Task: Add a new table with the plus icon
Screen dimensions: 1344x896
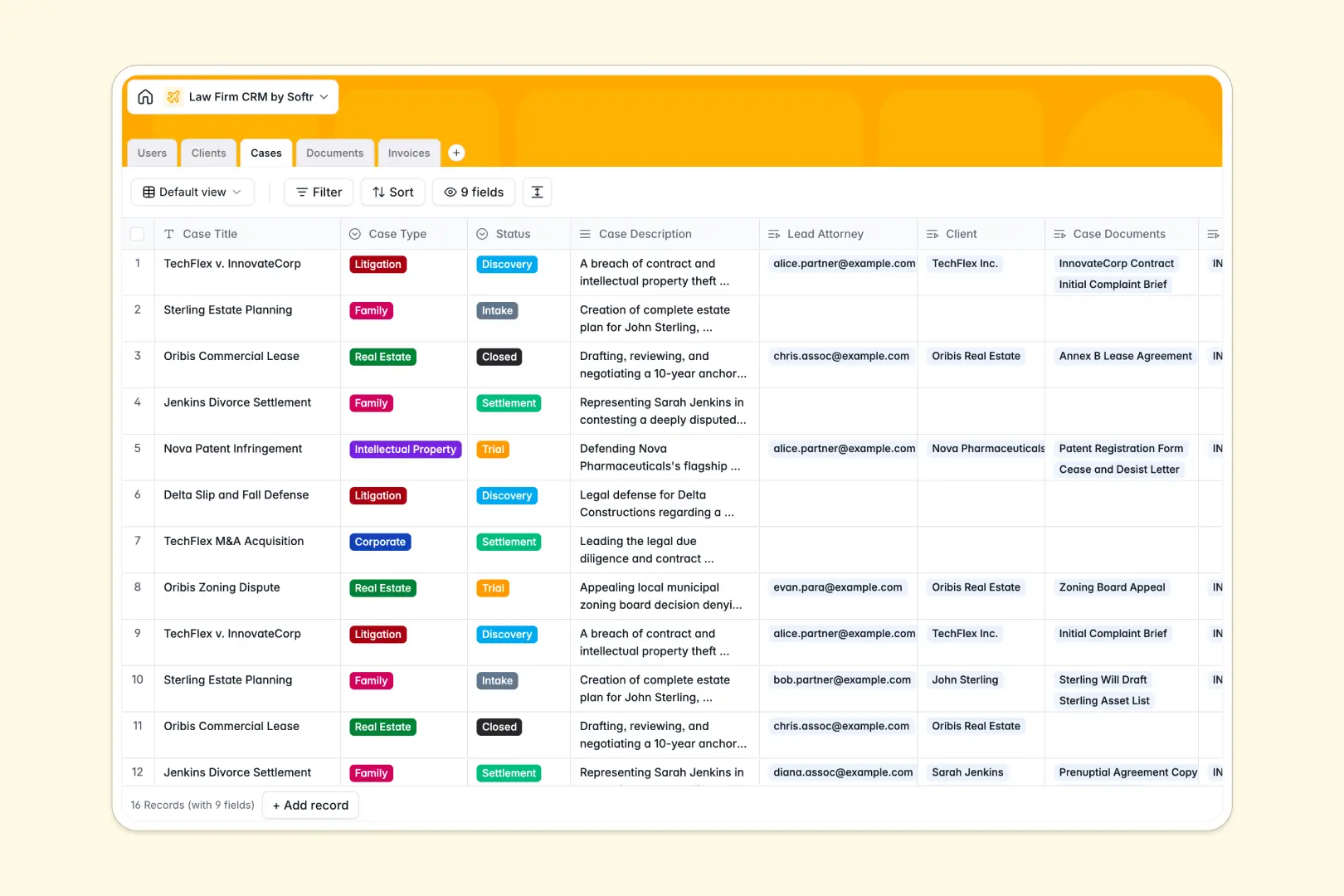Action: tap(456, 153)
